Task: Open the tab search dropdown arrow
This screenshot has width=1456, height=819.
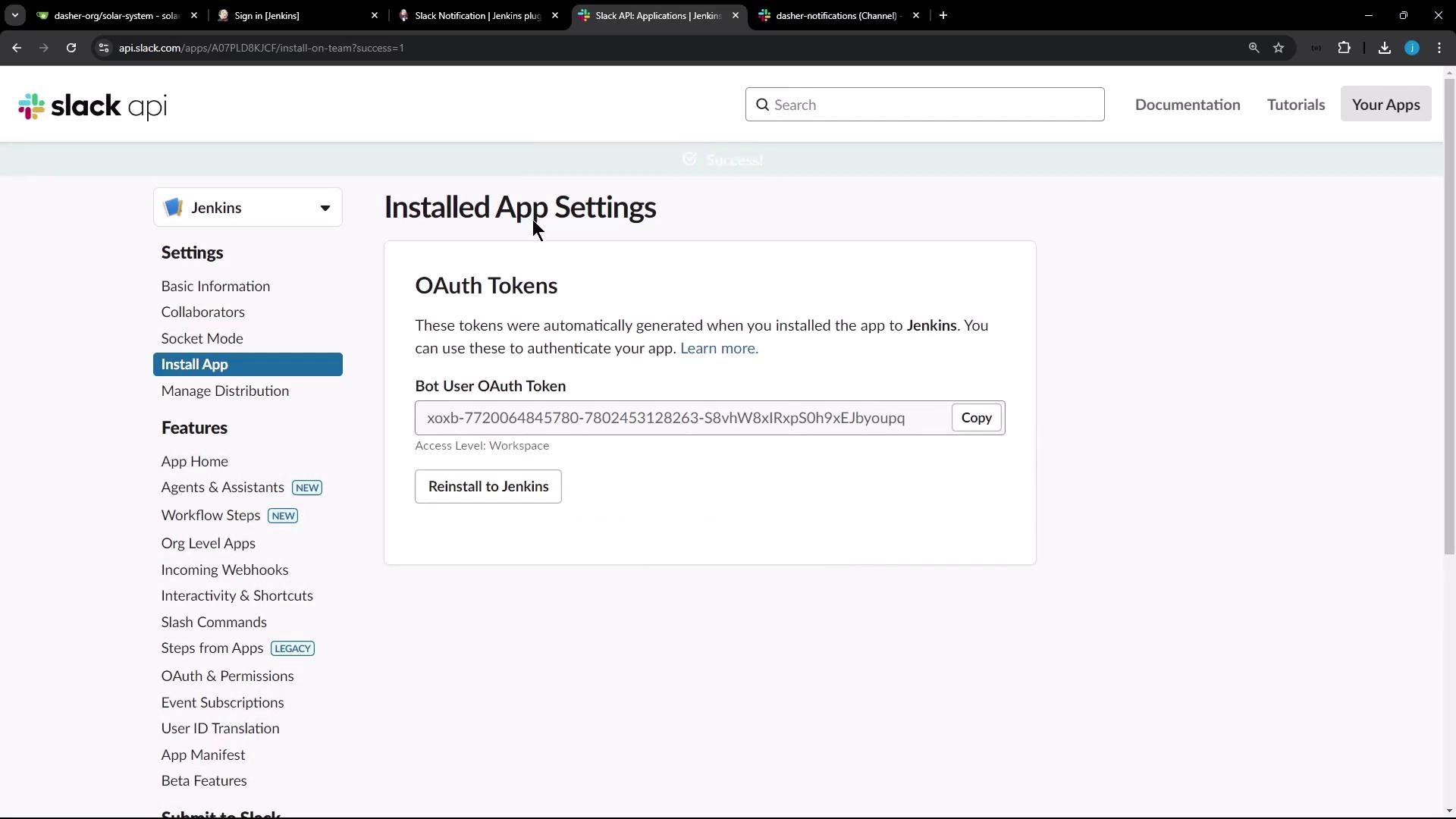Action: tap(15, 15)
